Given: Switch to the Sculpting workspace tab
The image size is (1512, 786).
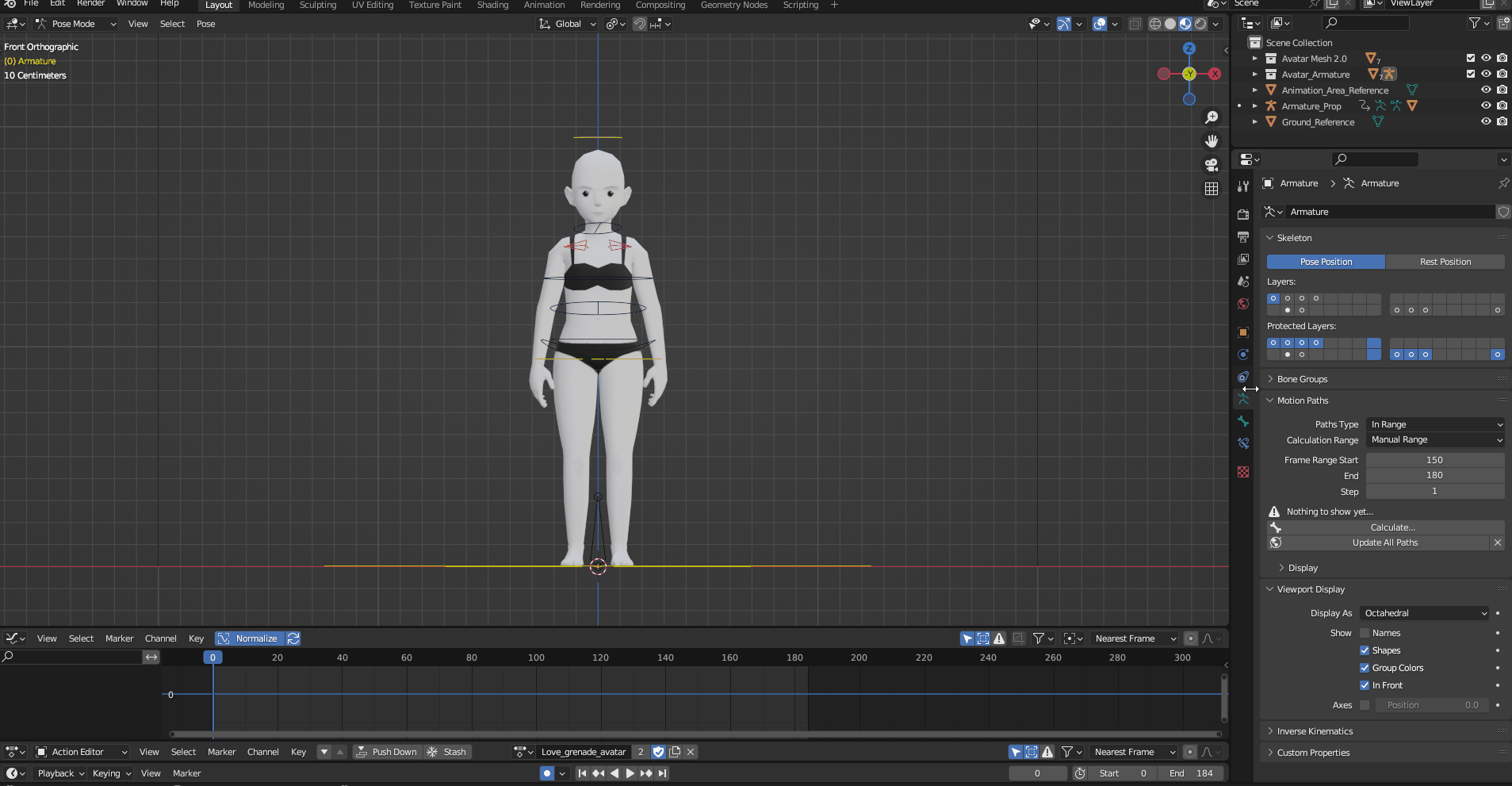Looking at the screenshot, I should tap(318, 6).
